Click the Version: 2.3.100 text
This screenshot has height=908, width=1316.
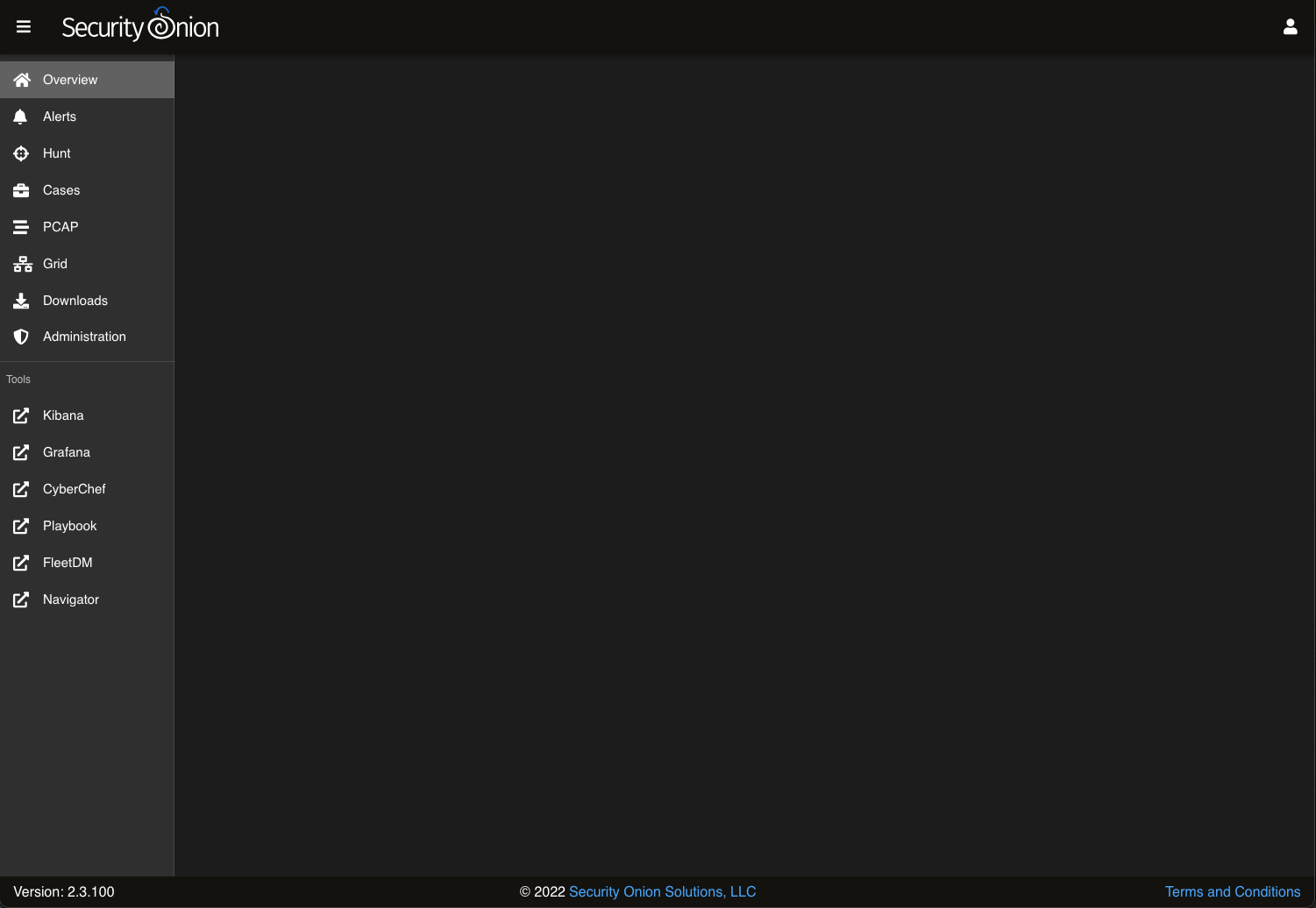tap(64, 891)
